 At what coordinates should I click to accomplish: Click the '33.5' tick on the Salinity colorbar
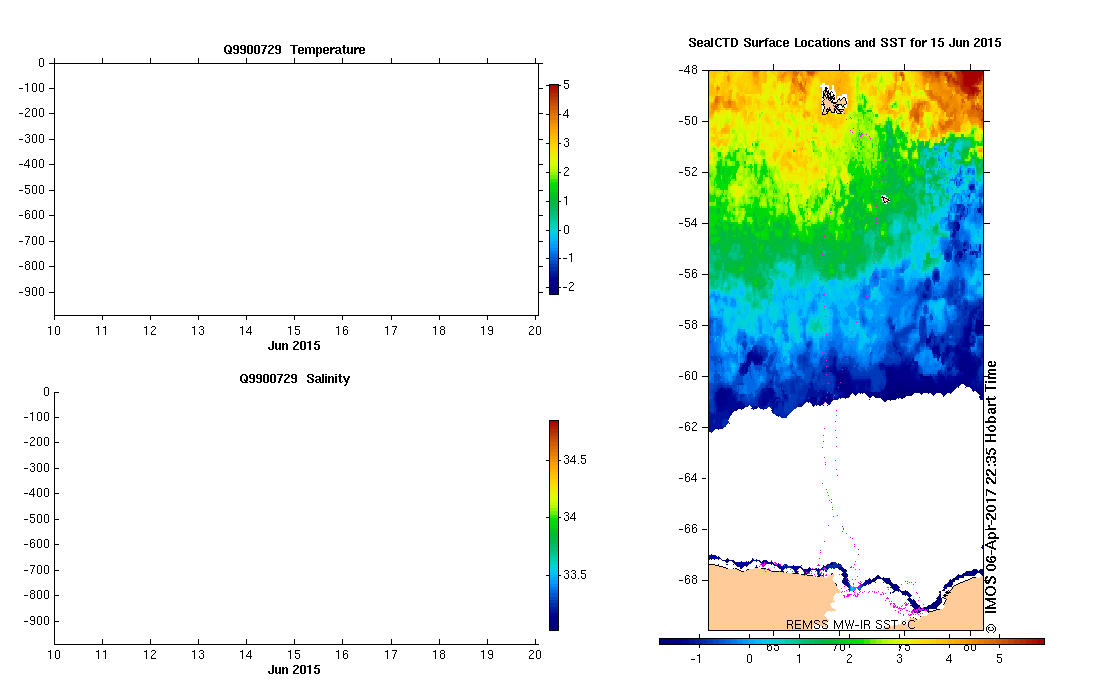point(575,575)
